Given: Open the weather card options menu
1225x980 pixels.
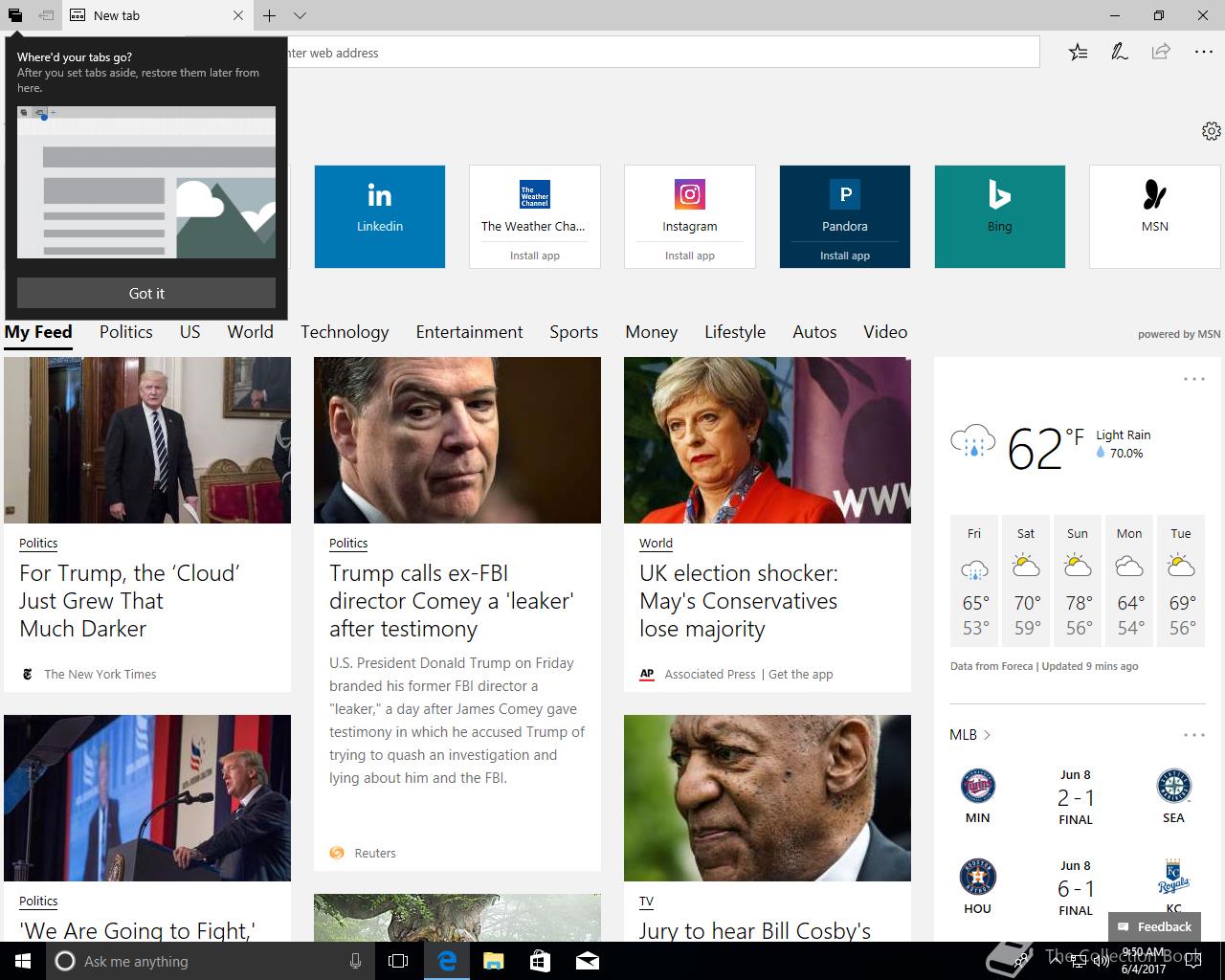Looking at the screenshot, I should (x=1193, y=379).
